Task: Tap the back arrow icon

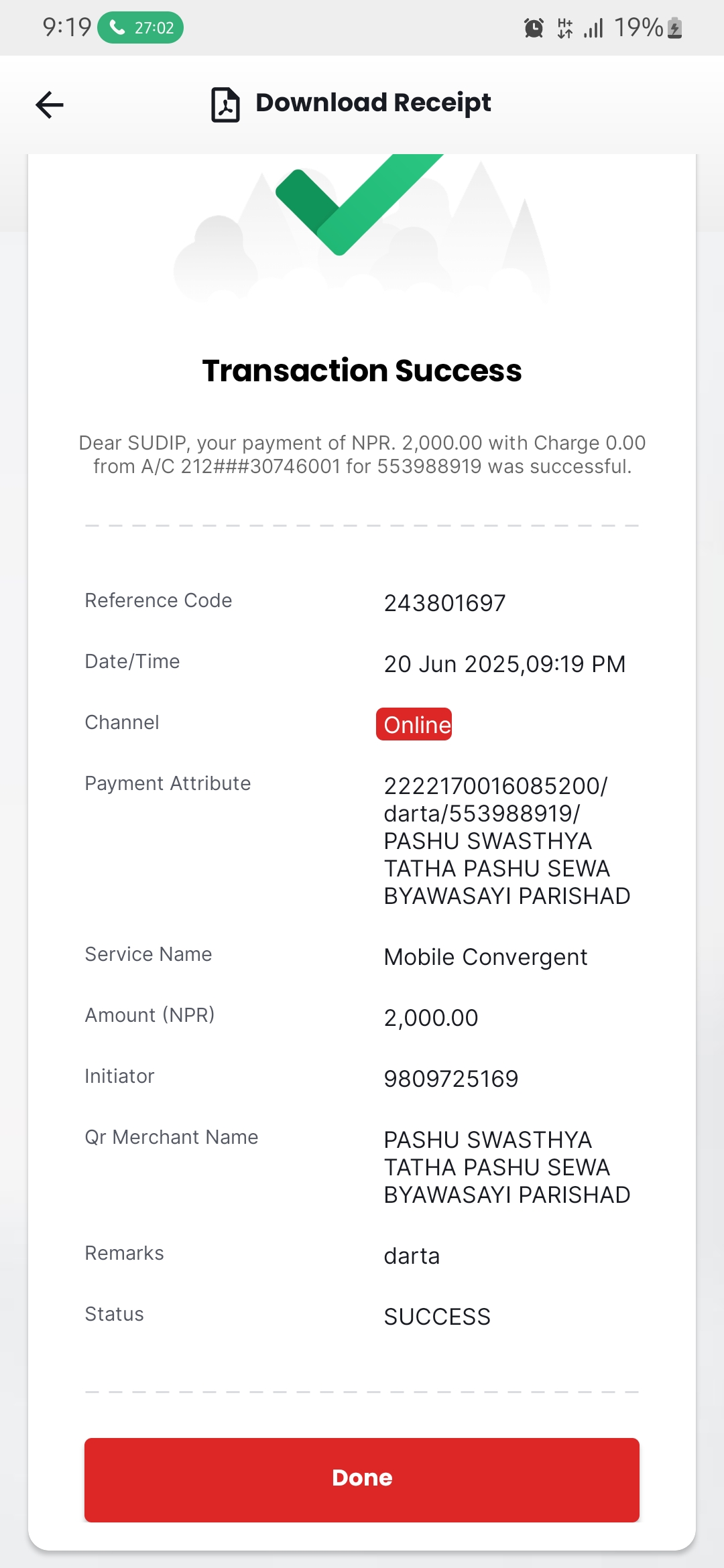Action: click(49, 105)
